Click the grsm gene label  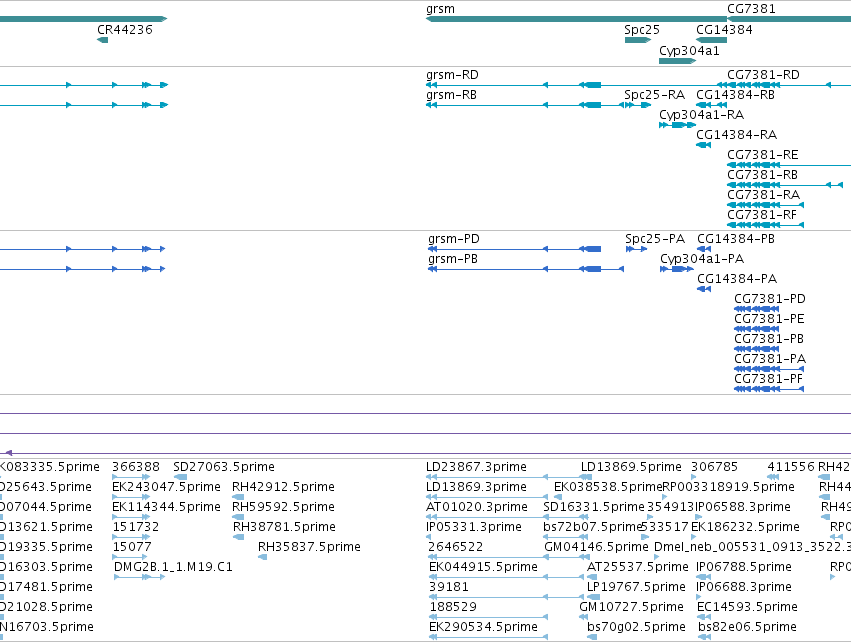(440, 9)
